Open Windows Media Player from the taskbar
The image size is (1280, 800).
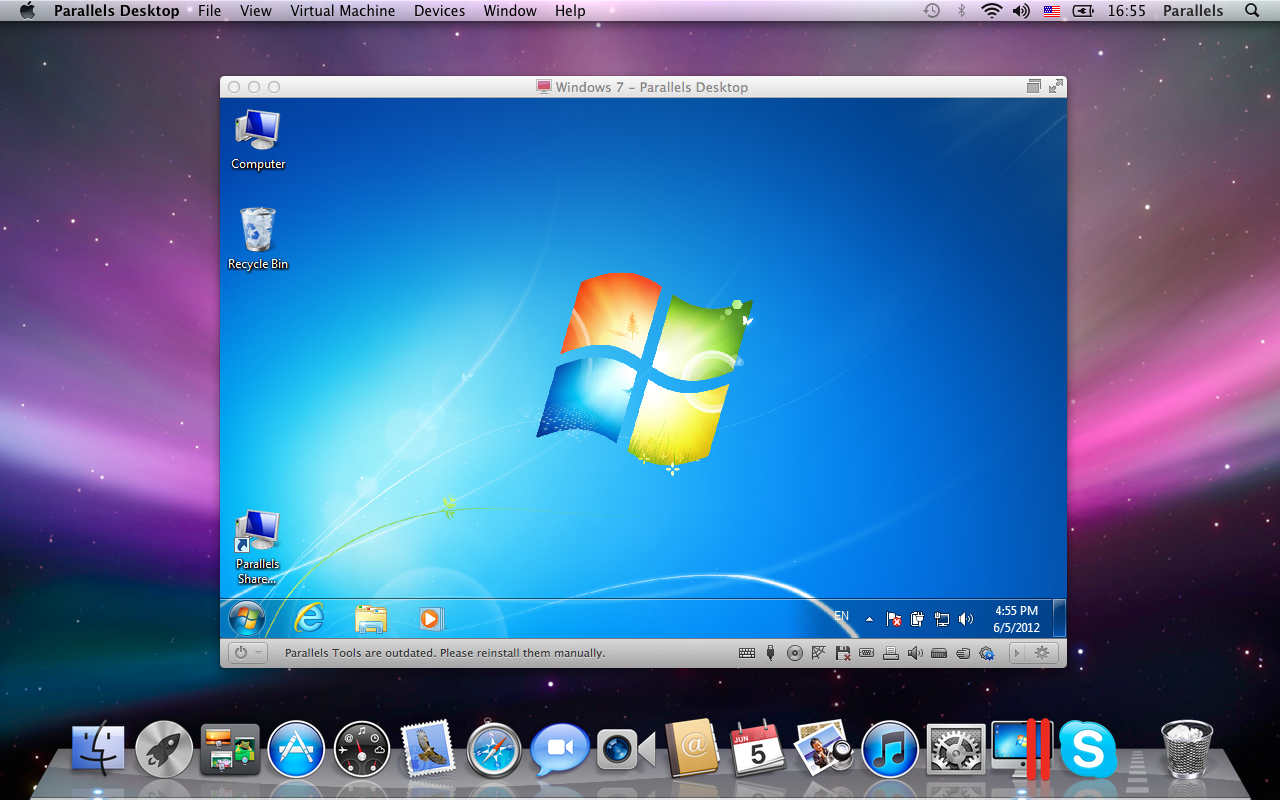[x=430, y=618]
